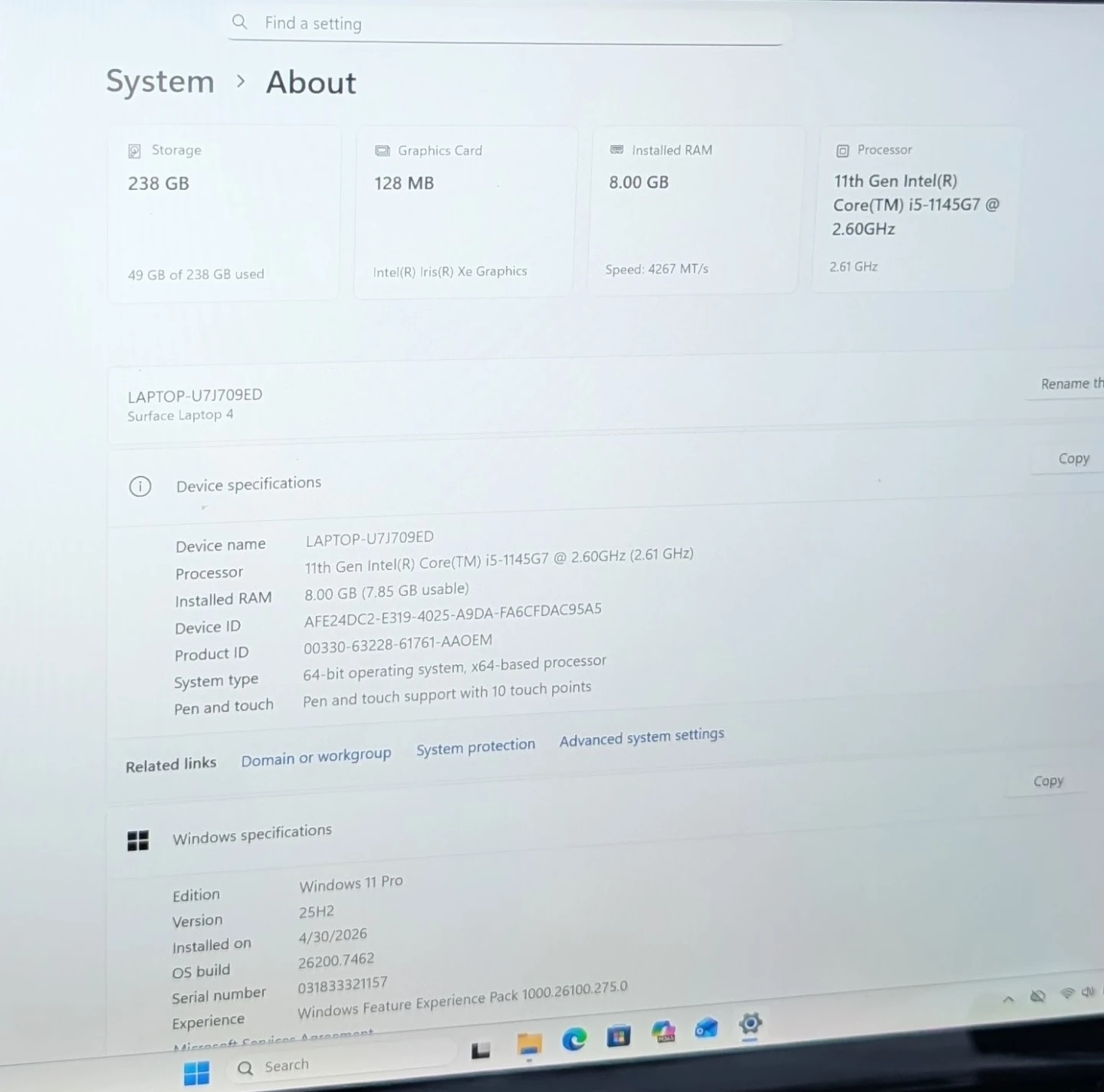Launch Microsoft 365 Copilot app

(x=663, y=1031)
